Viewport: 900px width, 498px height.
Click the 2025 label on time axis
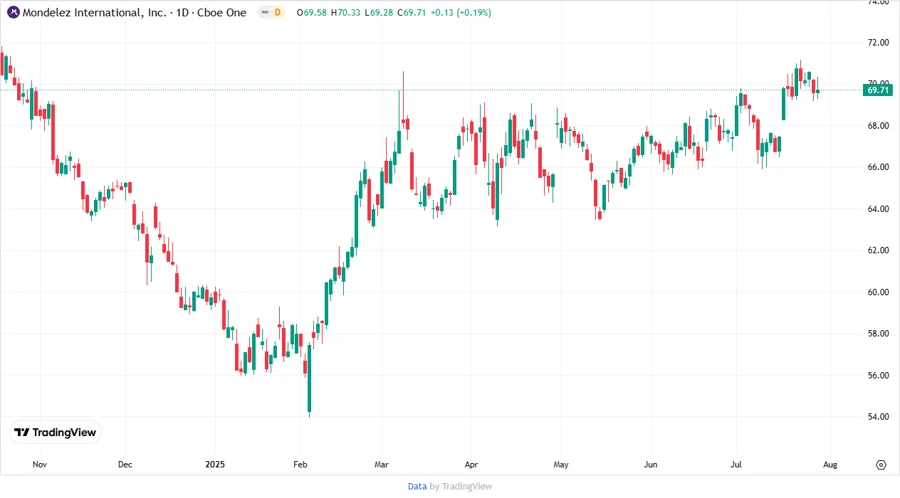[x=215, y=464]
